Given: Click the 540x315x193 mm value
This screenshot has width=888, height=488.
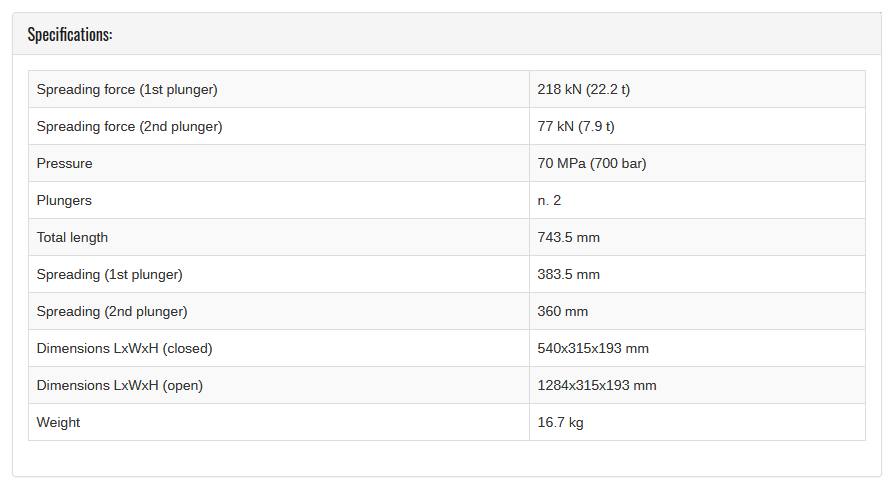Looking at the screenshot, I should 593,348.
